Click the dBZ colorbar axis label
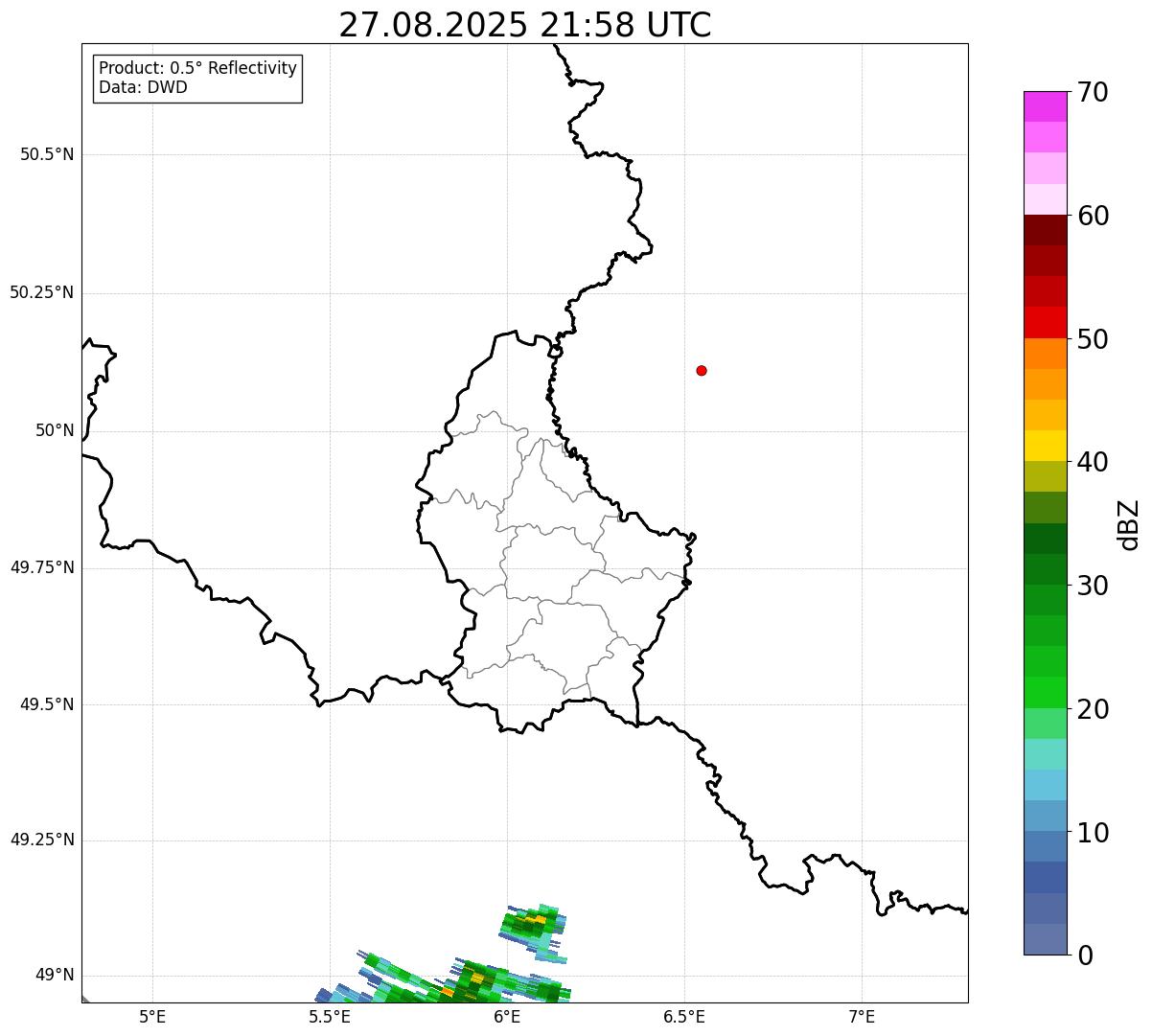This screenshot has height=1036, width=1152. [1129, 524]
